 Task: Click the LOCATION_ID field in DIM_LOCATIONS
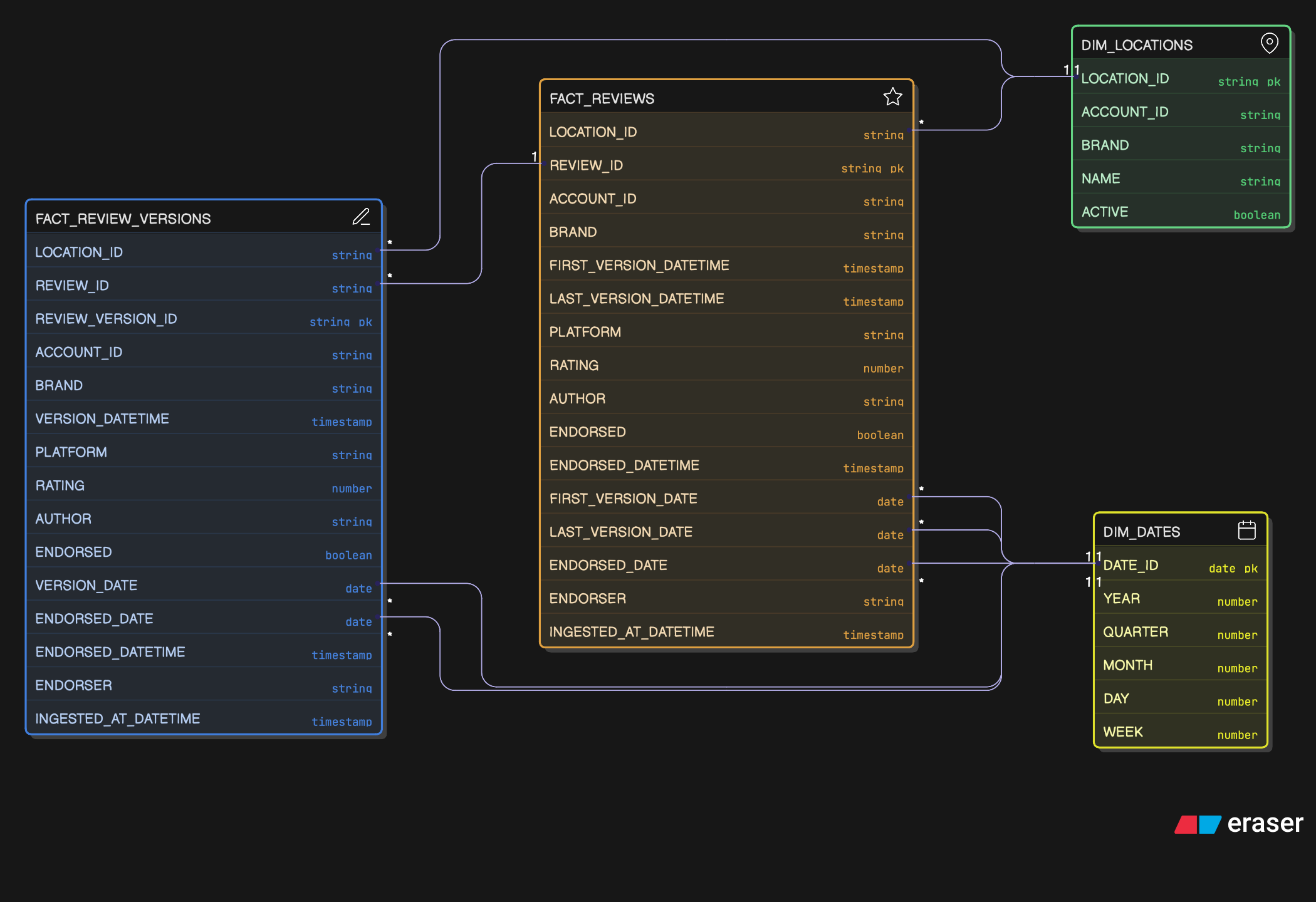pos(1125,78)
